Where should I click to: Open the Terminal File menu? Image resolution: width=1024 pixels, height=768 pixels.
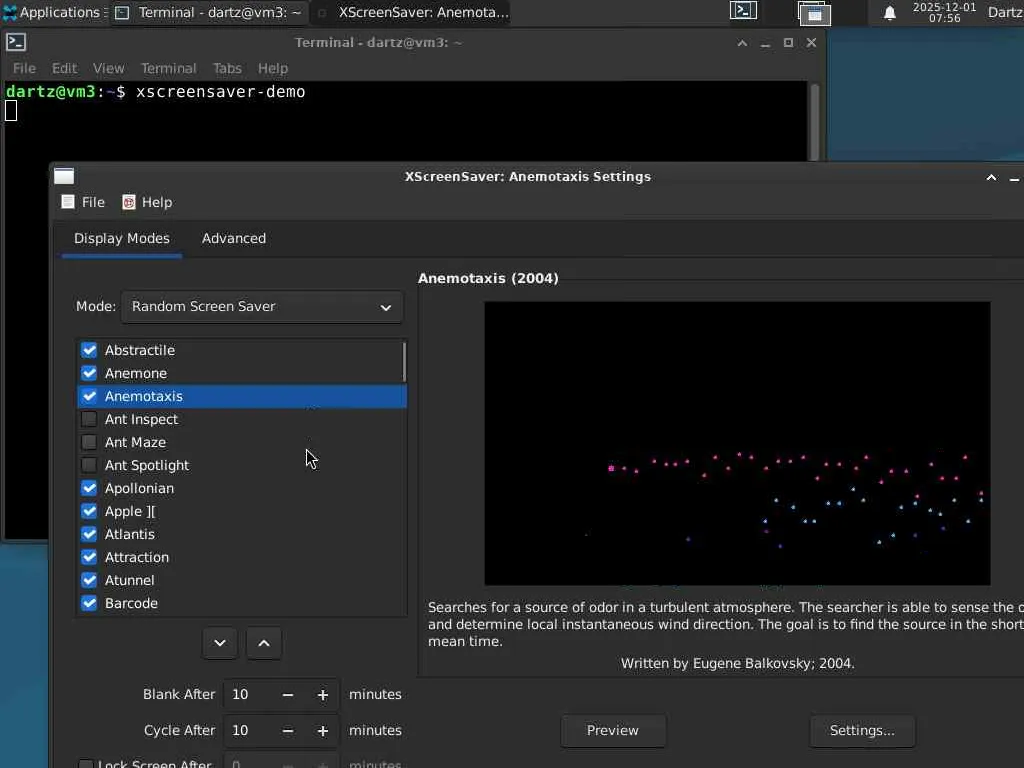click(x=24, y=68)
